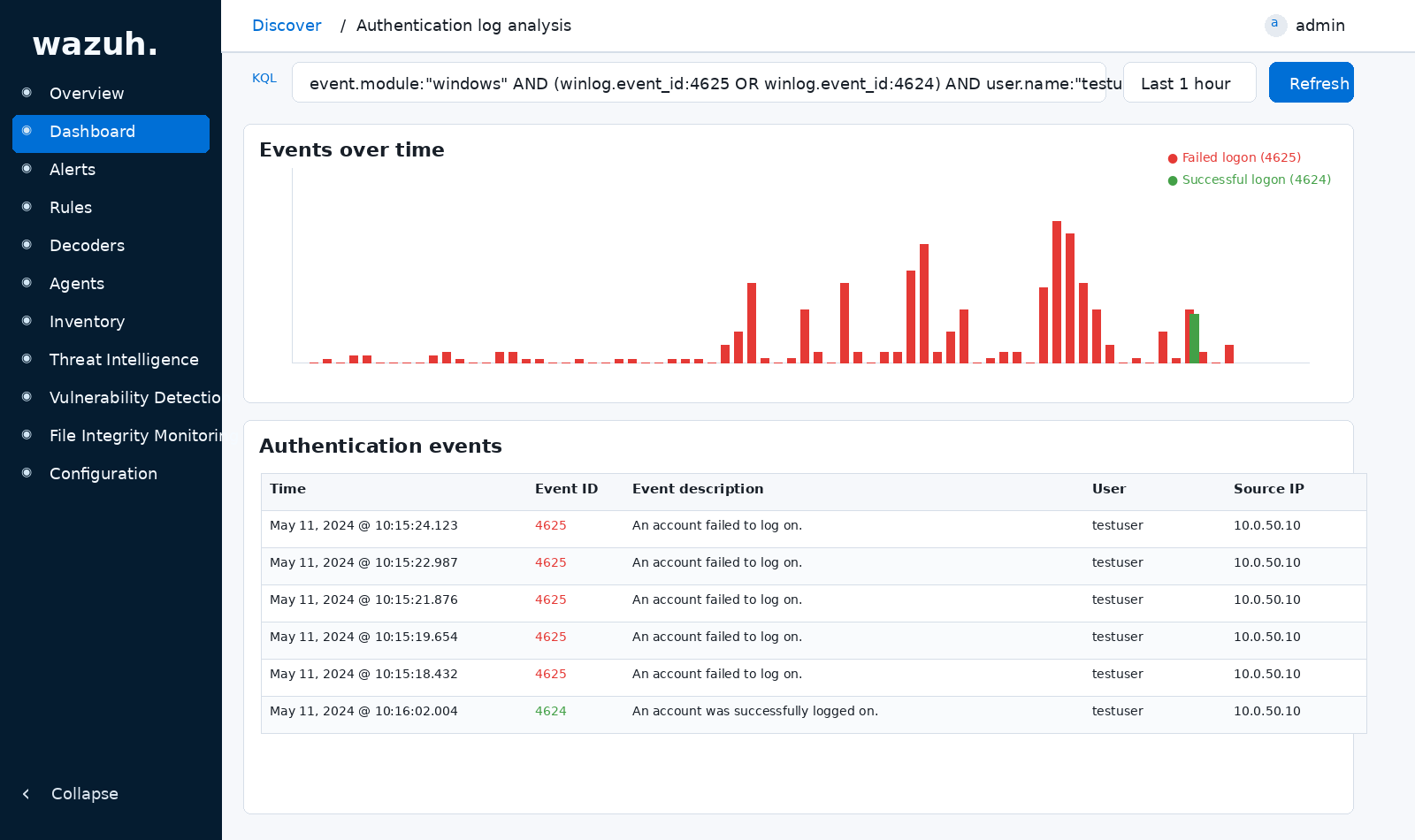The height and width of the screenshot is (840, 1415).
Task: Switch to the Dashboard section
Action: [x=92, y=131]
